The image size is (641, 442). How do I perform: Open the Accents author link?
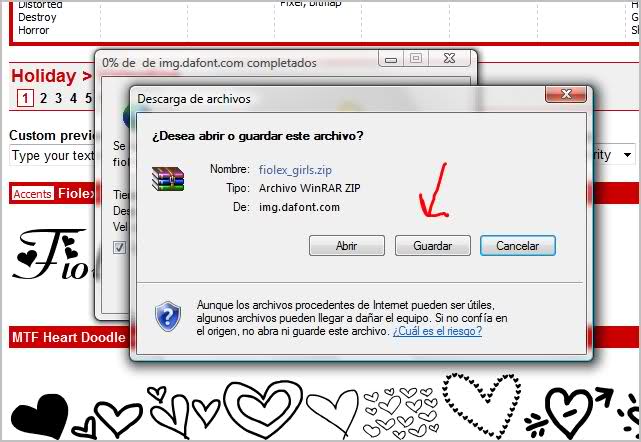tap(32, 193)
